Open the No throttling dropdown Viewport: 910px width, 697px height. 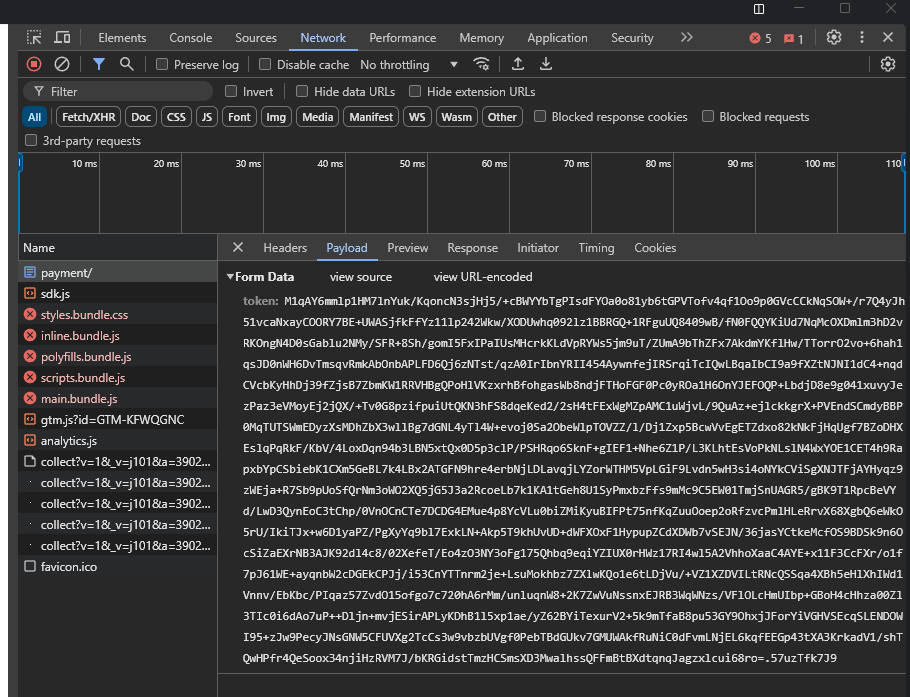(408, 65)
